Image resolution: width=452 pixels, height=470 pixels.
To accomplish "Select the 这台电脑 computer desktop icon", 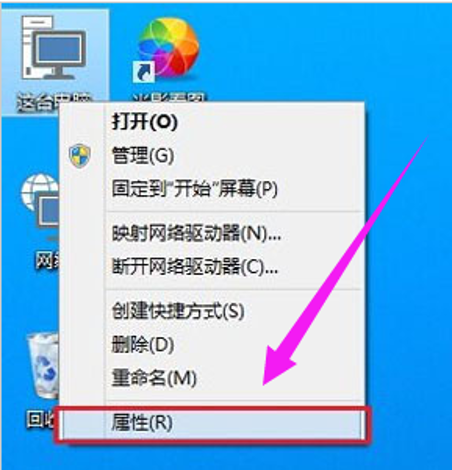I will (x=53, y=48).
